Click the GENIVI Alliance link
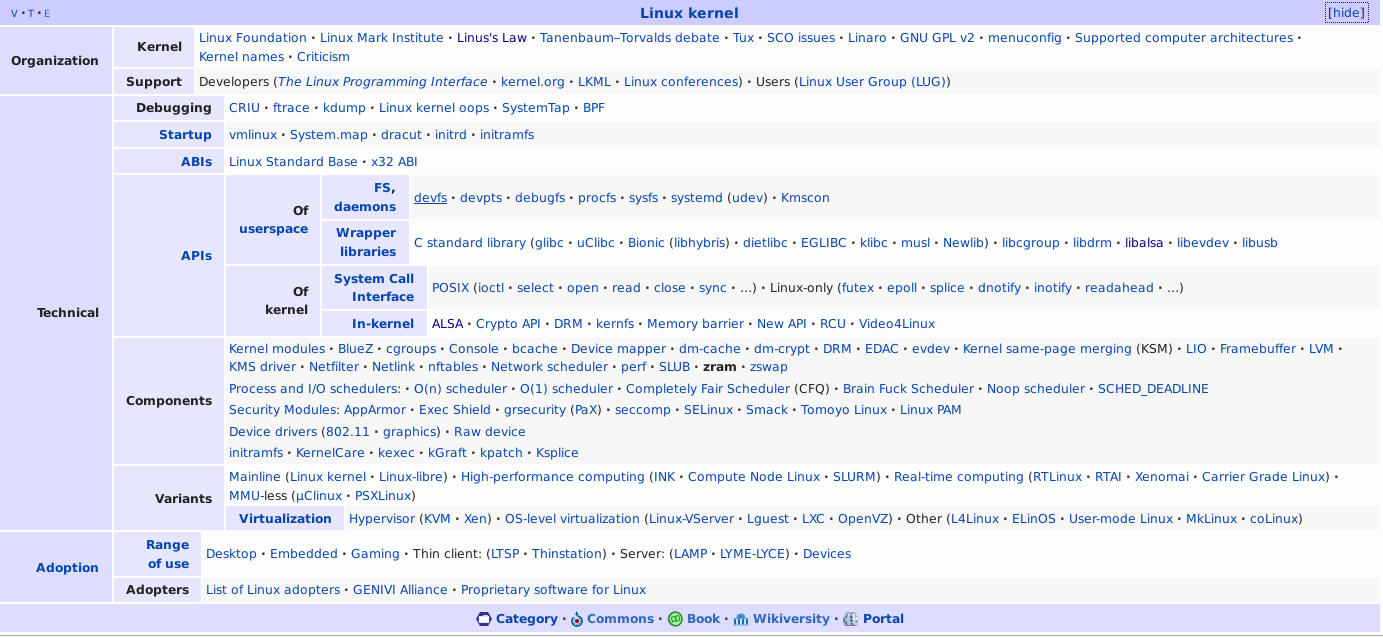This screenshot has height=638, width=1383. tap(400, 590)
